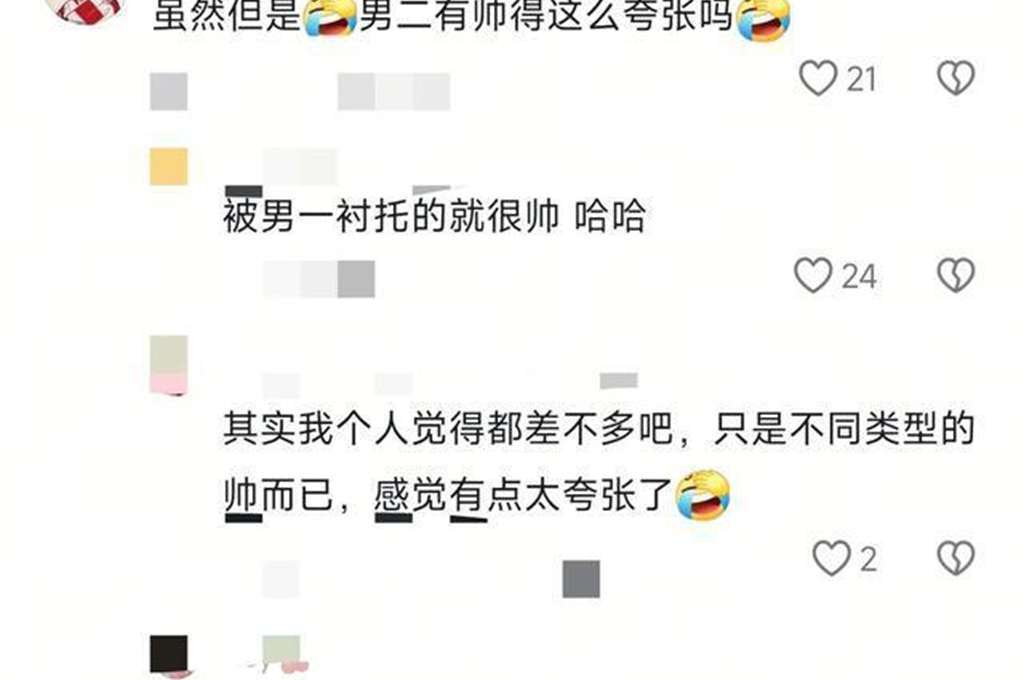This screenshot has width=1024, height=680.
Task: Select the comment starting '其实我个人觉得都差不多吧'
Action: click(599, 464)
